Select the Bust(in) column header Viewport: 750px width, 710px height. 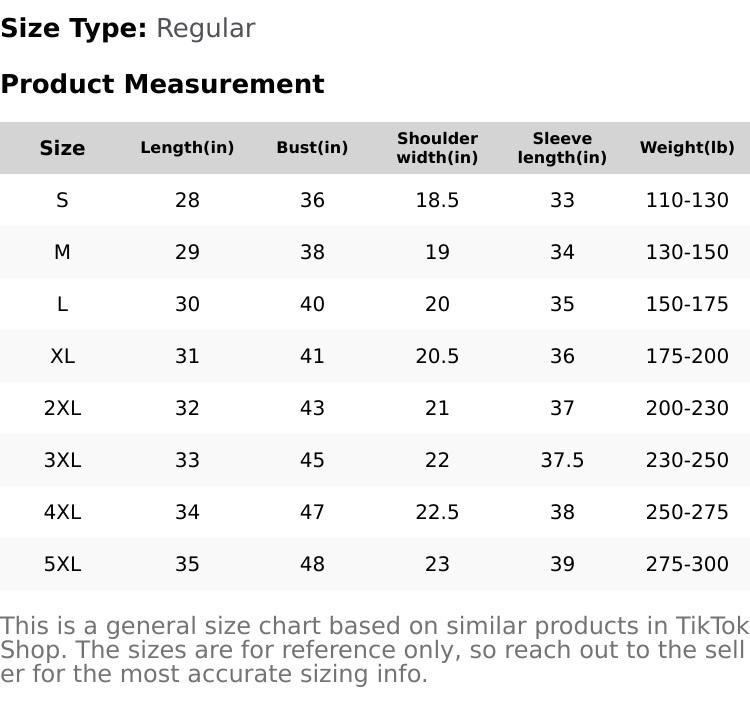312,148
